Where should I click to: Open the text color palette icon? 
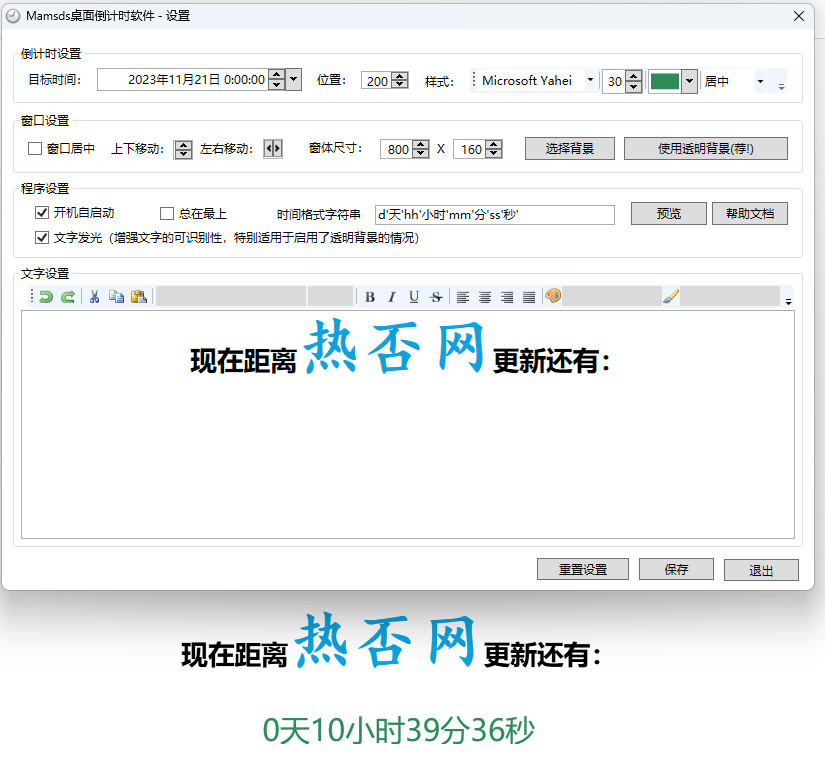pos(553,296)
